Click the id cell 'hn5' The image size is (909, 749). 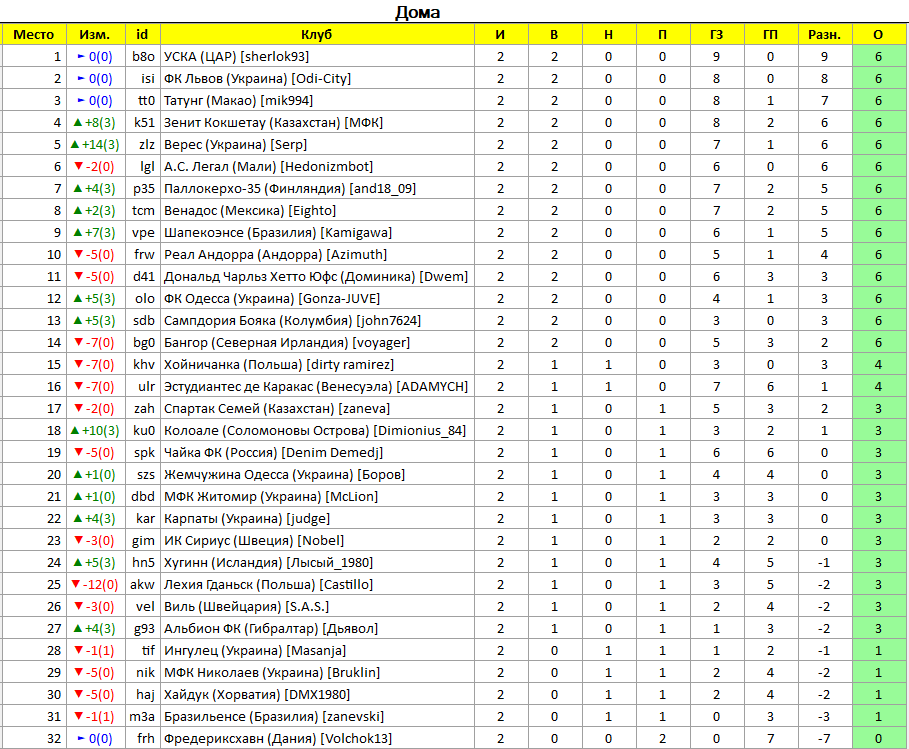(x=143, y=563)
